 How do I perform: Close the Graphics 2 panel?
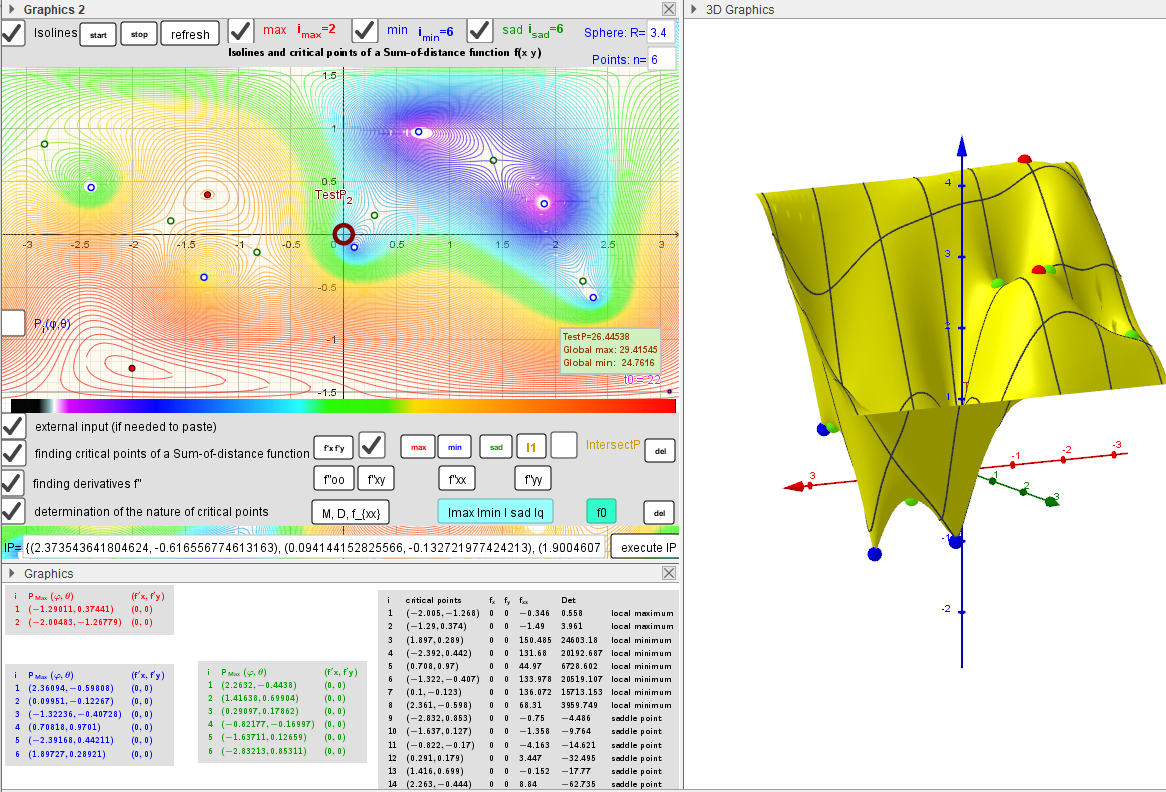point(669,9)
